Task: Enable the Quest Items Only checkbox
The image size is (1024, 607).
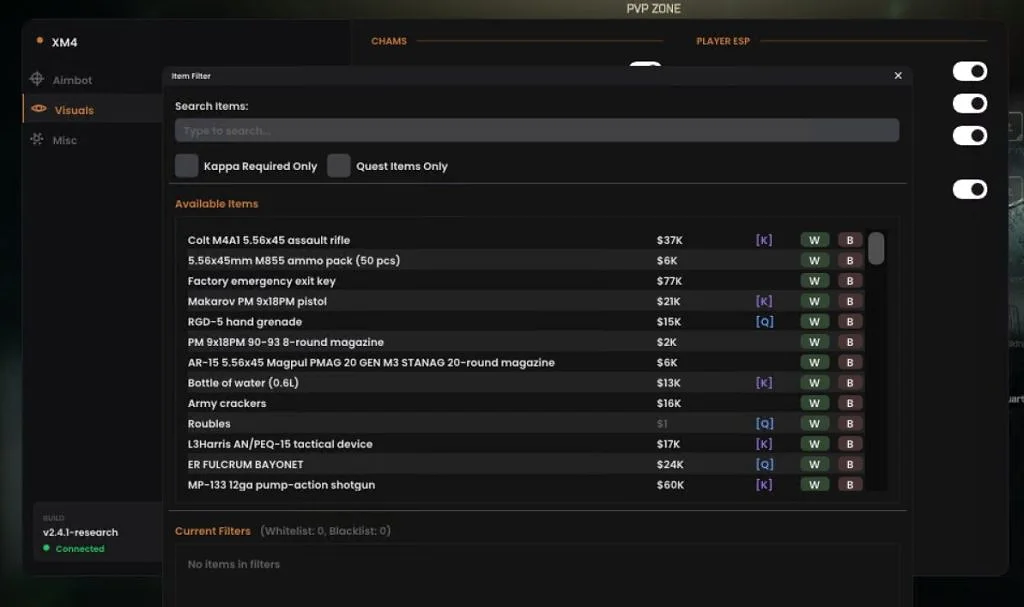Action: point(338,166)
